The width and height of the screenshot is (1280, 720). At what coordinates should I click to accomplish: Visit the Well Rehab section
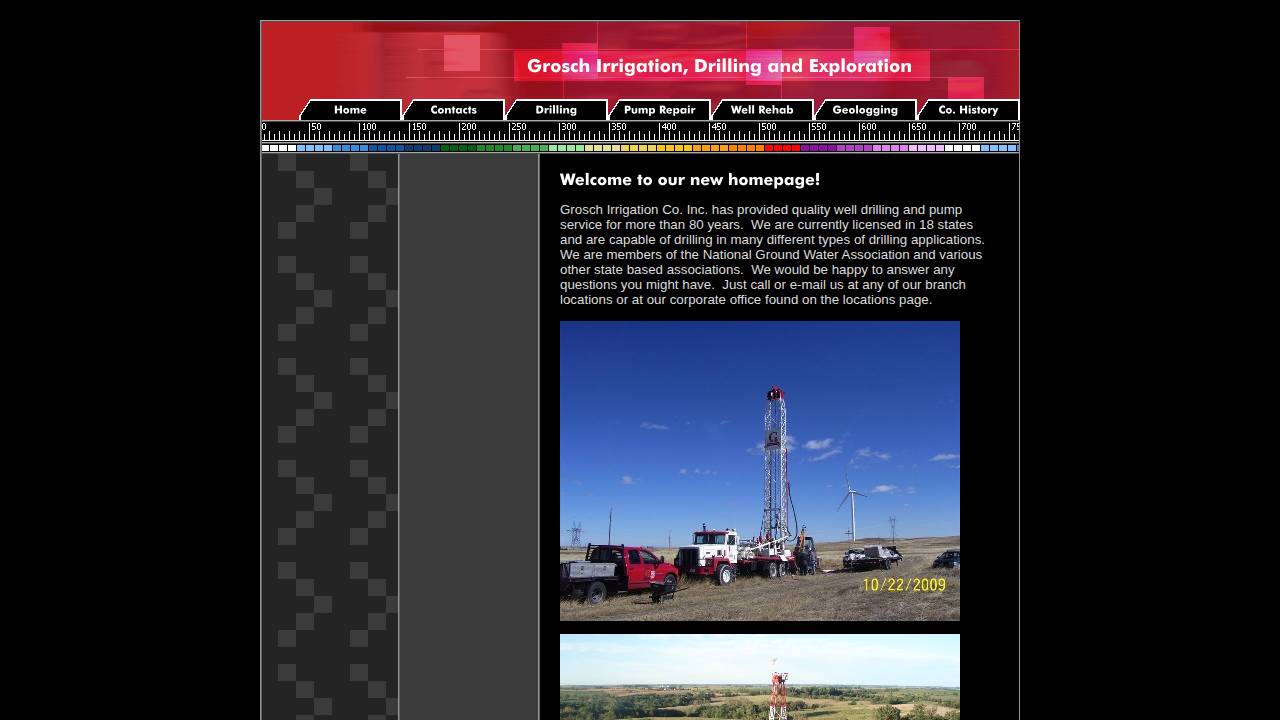[x=761, y=110]
